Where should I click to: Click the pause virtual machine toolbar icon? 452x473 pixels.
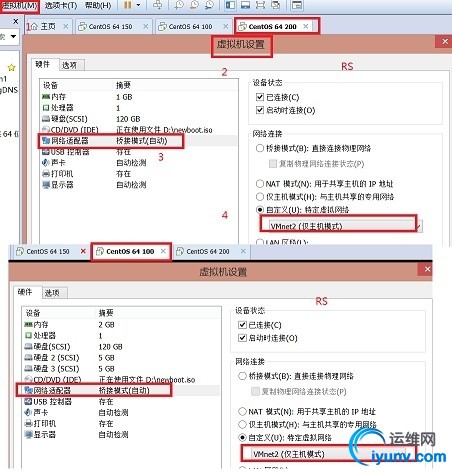pos(128,5)
